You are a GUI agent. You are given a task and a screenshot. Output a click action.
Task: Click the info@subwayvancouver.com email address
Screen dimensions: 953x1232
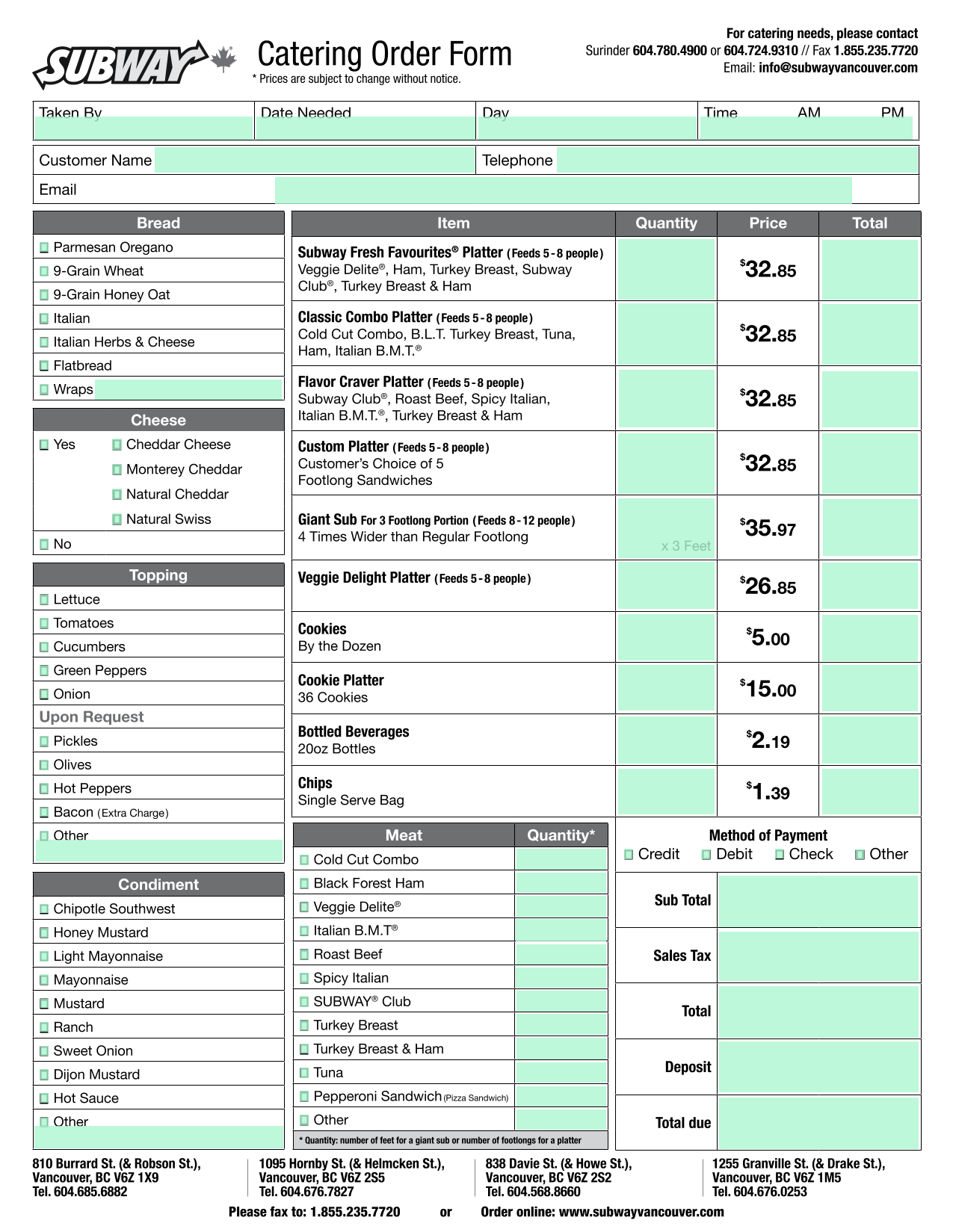pos(838,68)
